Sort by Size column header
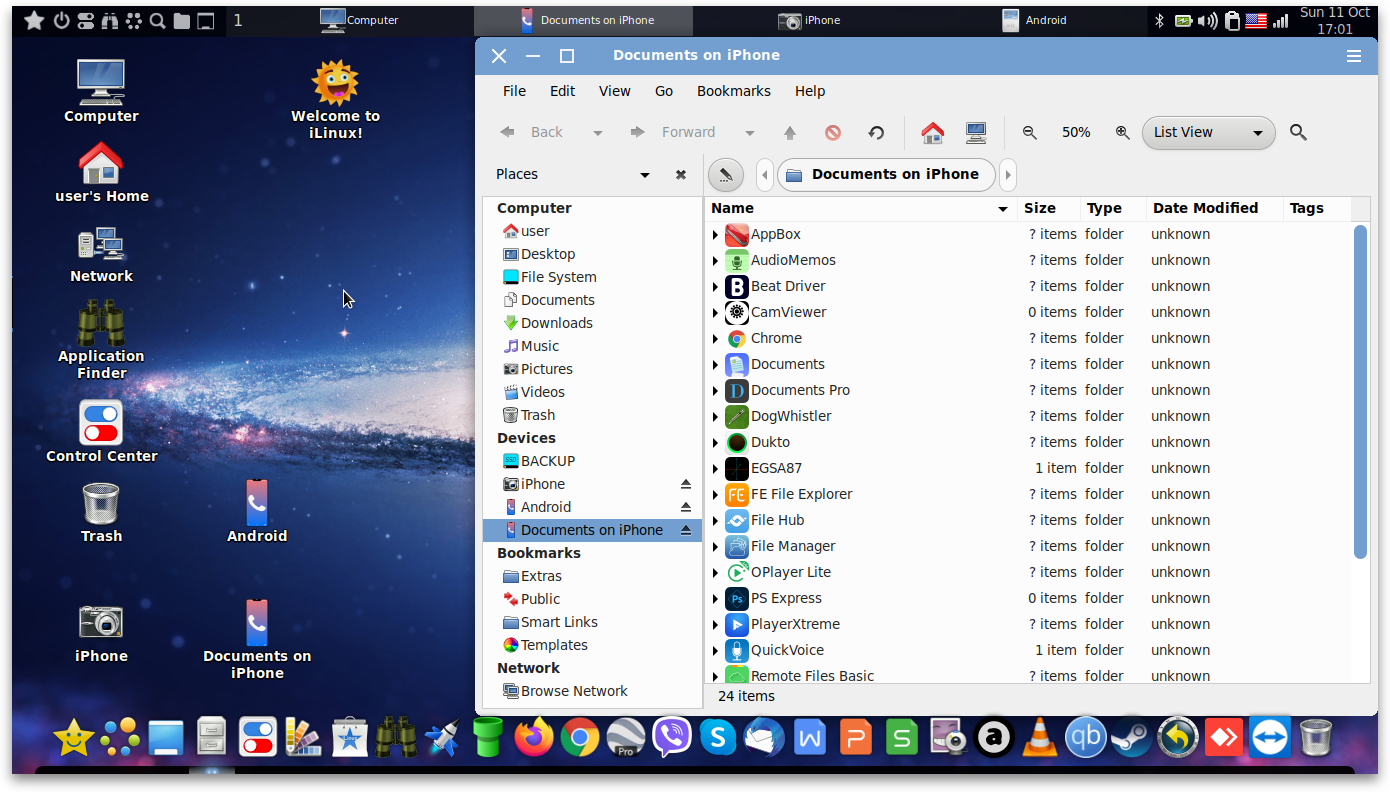This screenshot has width=1390, height=792. pyautogui.click(x=1048, y=208)
